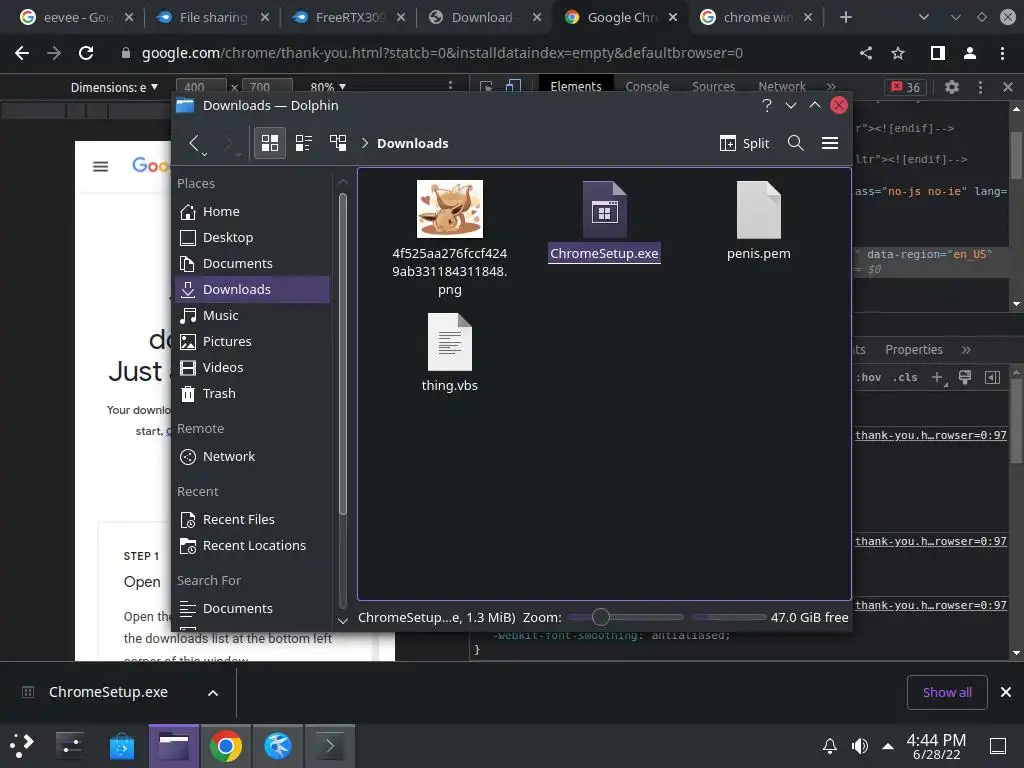Open Properties tab in DevTools
This screenshot has height=768, width=1024.
914,350
